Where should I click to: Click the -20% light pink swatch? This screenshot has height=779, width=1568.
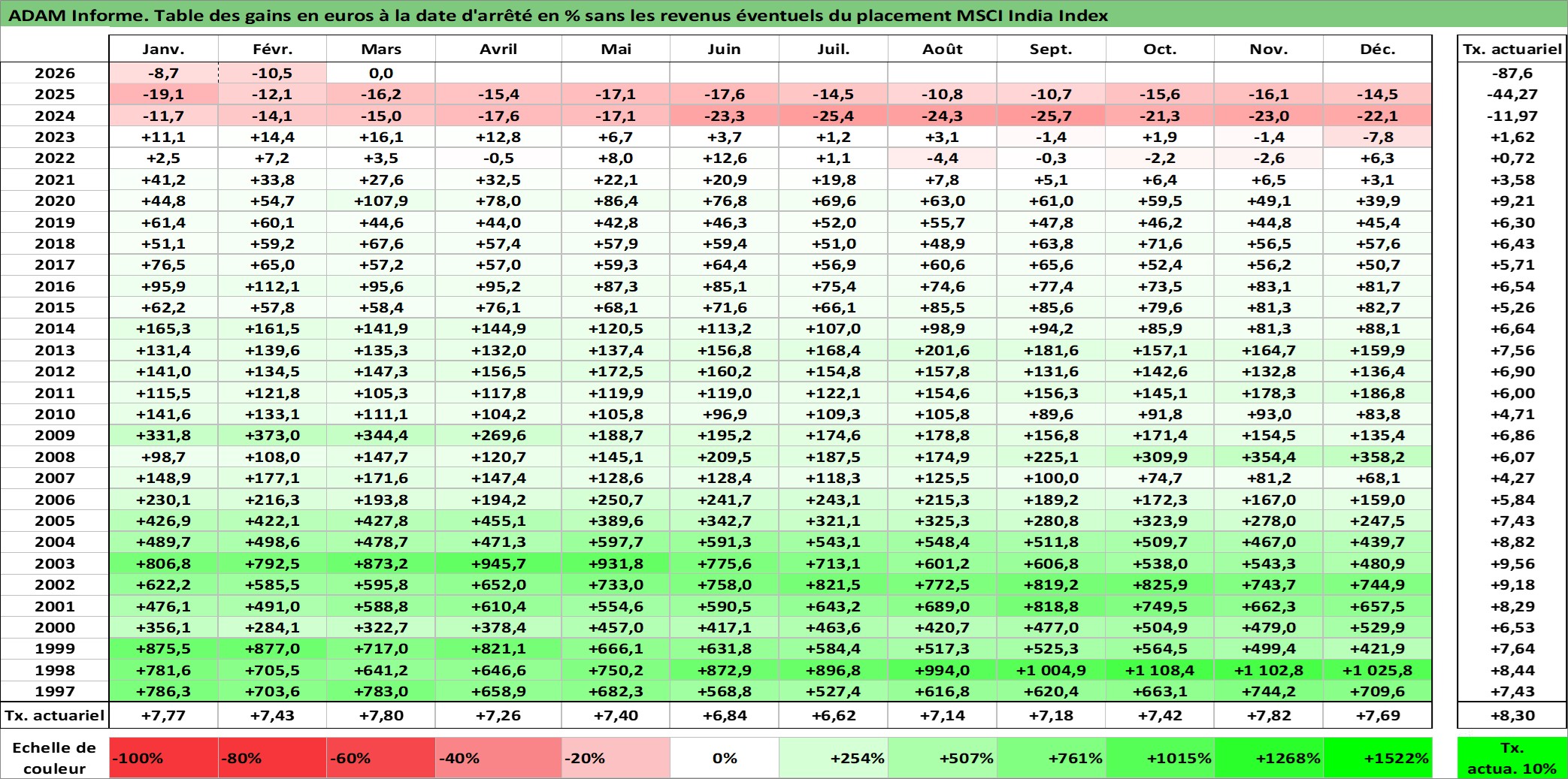point(616,758)
